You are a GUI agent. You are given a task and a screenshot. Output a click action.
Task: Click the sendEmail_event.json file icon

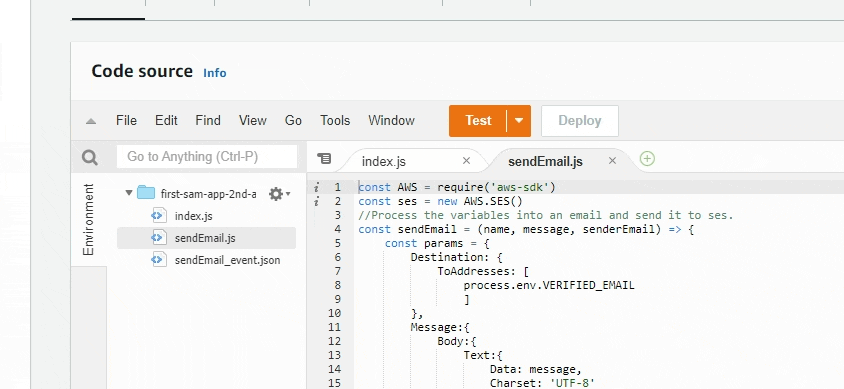[x=158, y=260]
